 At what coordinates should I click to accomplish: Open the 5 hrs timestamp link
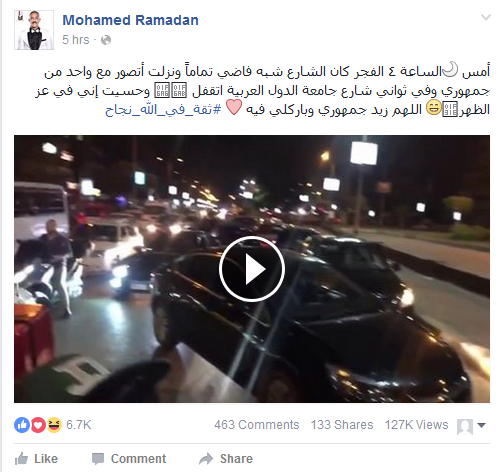coord(76,40)
